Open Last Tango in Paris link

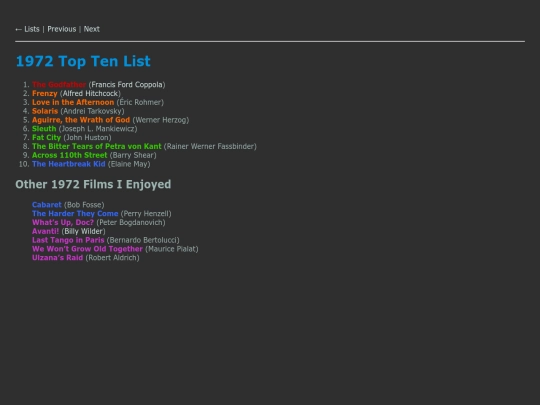point(68,240)
